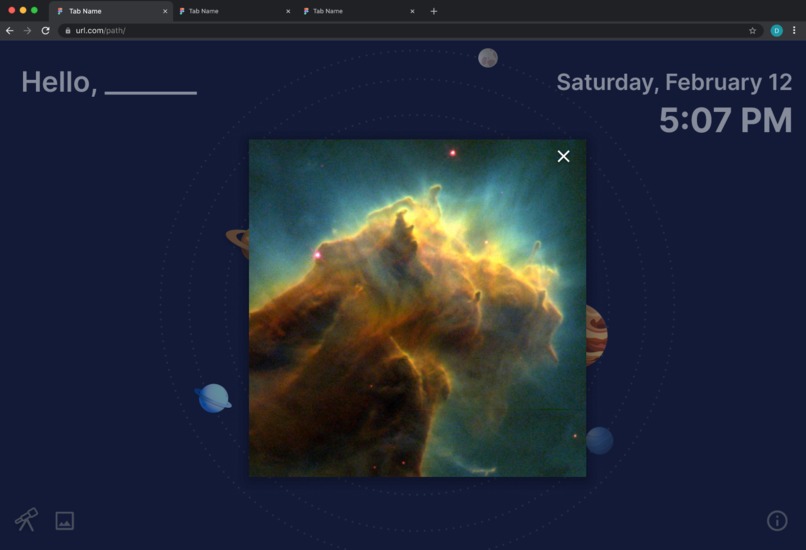Select the striped Jupiter-like planet

coord(596,335)
